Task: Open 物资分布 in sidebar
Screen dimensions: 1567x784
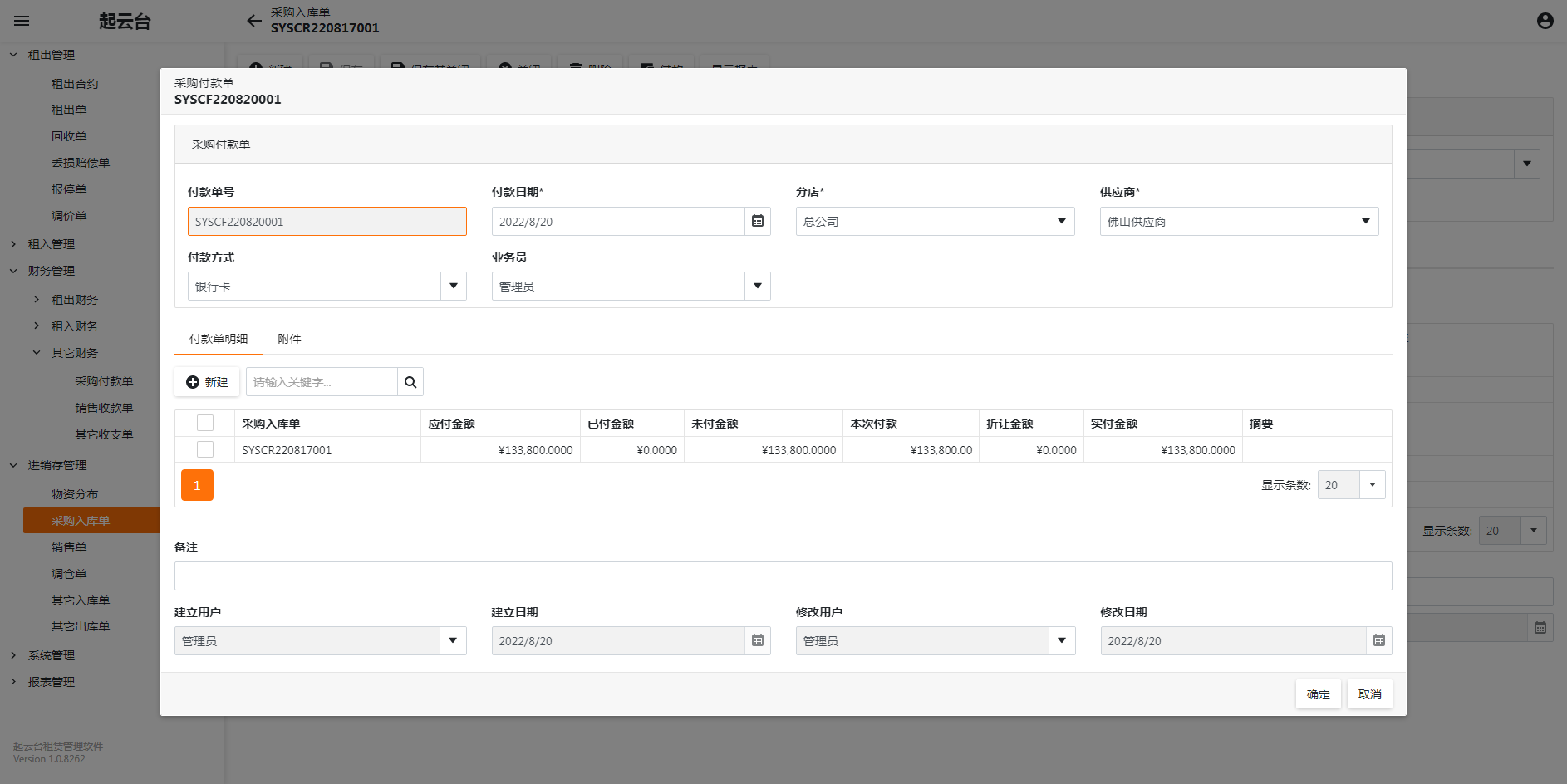Action: 75,494
